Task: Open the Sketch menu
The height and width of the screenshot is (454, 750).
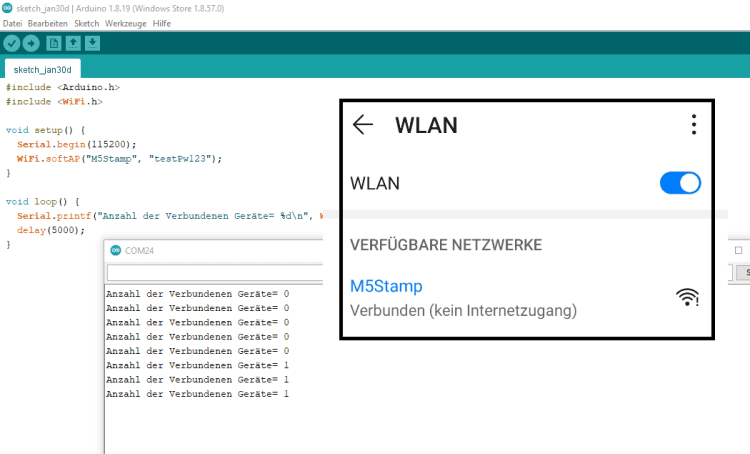Action: click(x=87, y=23)
